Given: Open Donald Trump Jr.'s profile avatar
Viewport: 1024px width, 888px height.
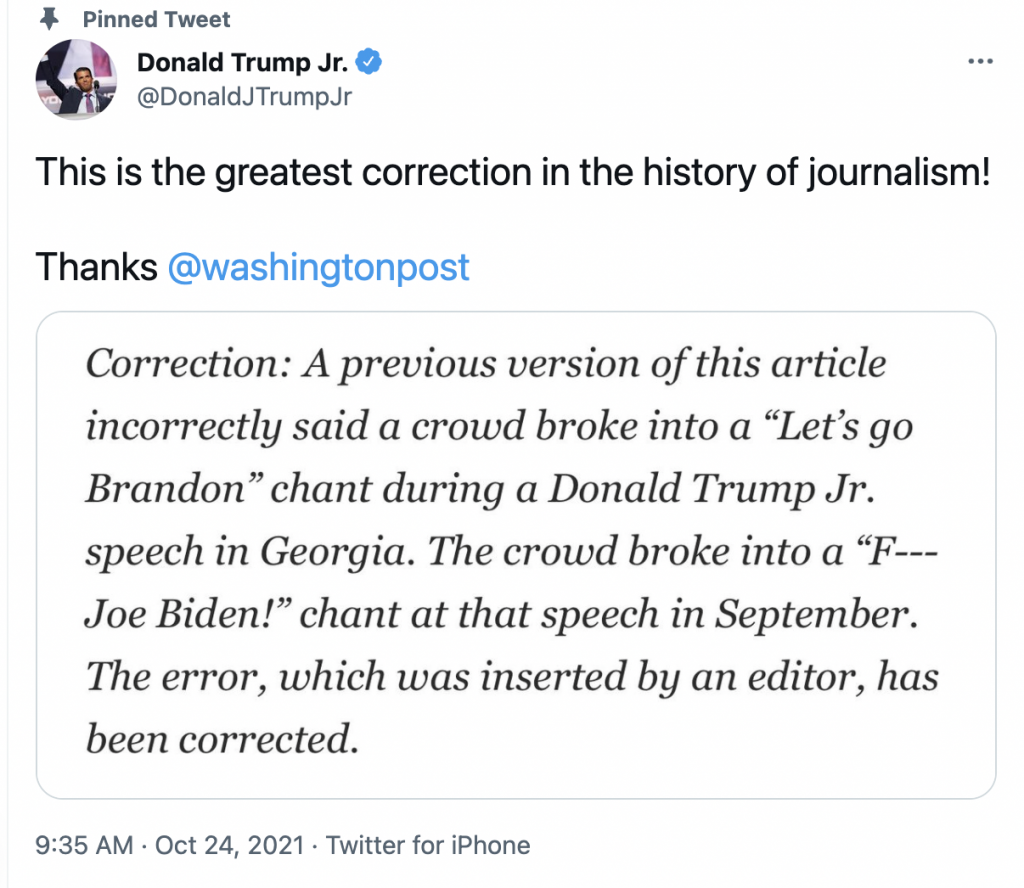Looking at the screenshot, I should pos(76,81).
